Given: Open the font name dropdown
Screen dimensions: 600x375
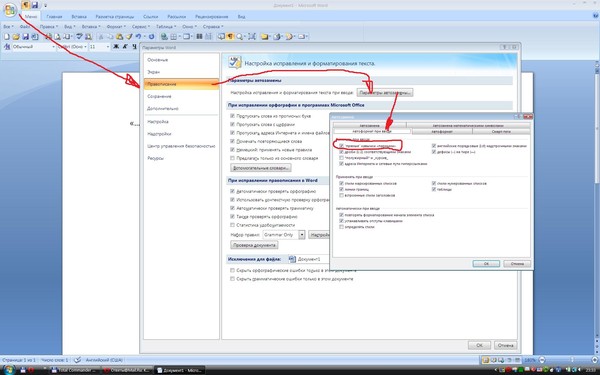Looking at the screenshot, I should click(x=86, y=47).
